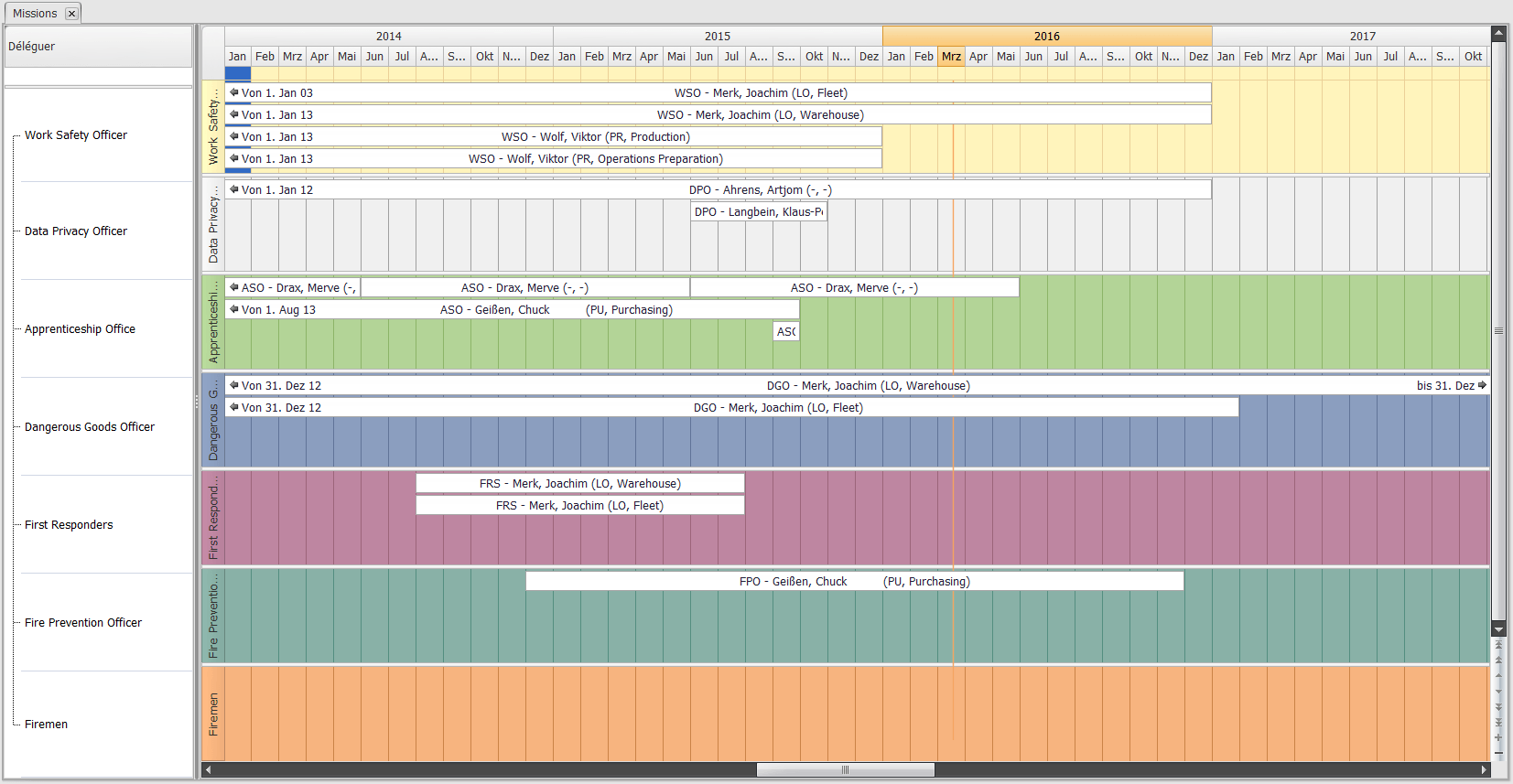Select Work Safety Officer in the tree
The height and width of the screenshot is (784, 1513).
pos(76,135)
